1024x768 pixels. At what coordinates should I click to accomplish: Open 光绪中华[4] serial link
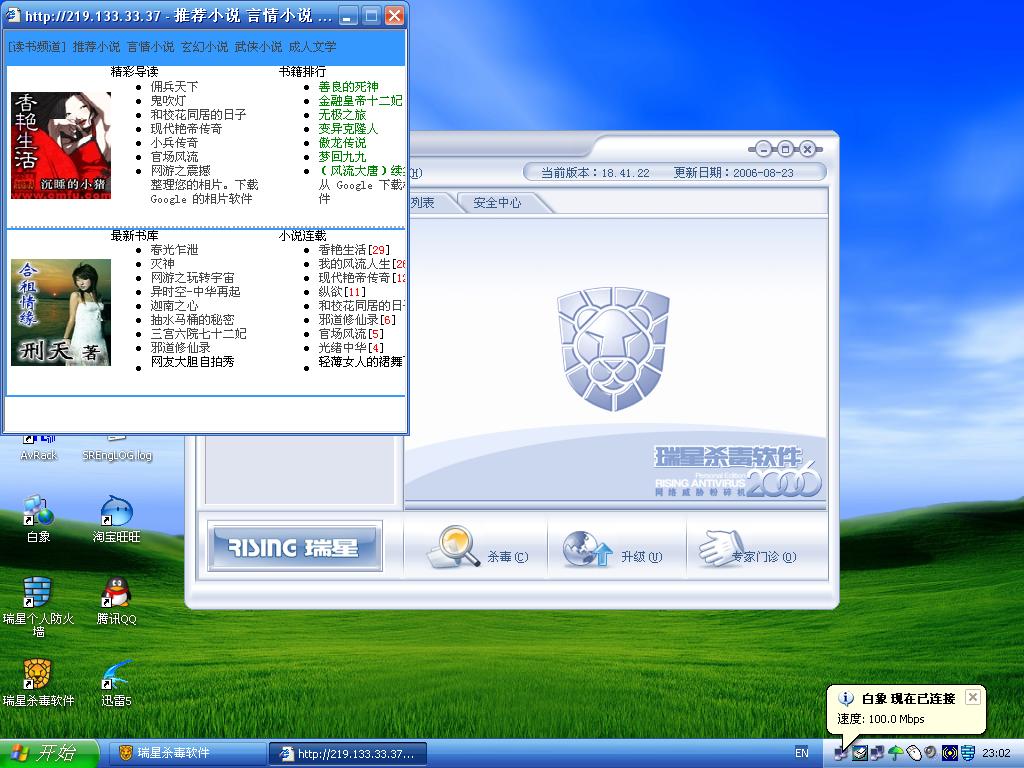point(351,347)
